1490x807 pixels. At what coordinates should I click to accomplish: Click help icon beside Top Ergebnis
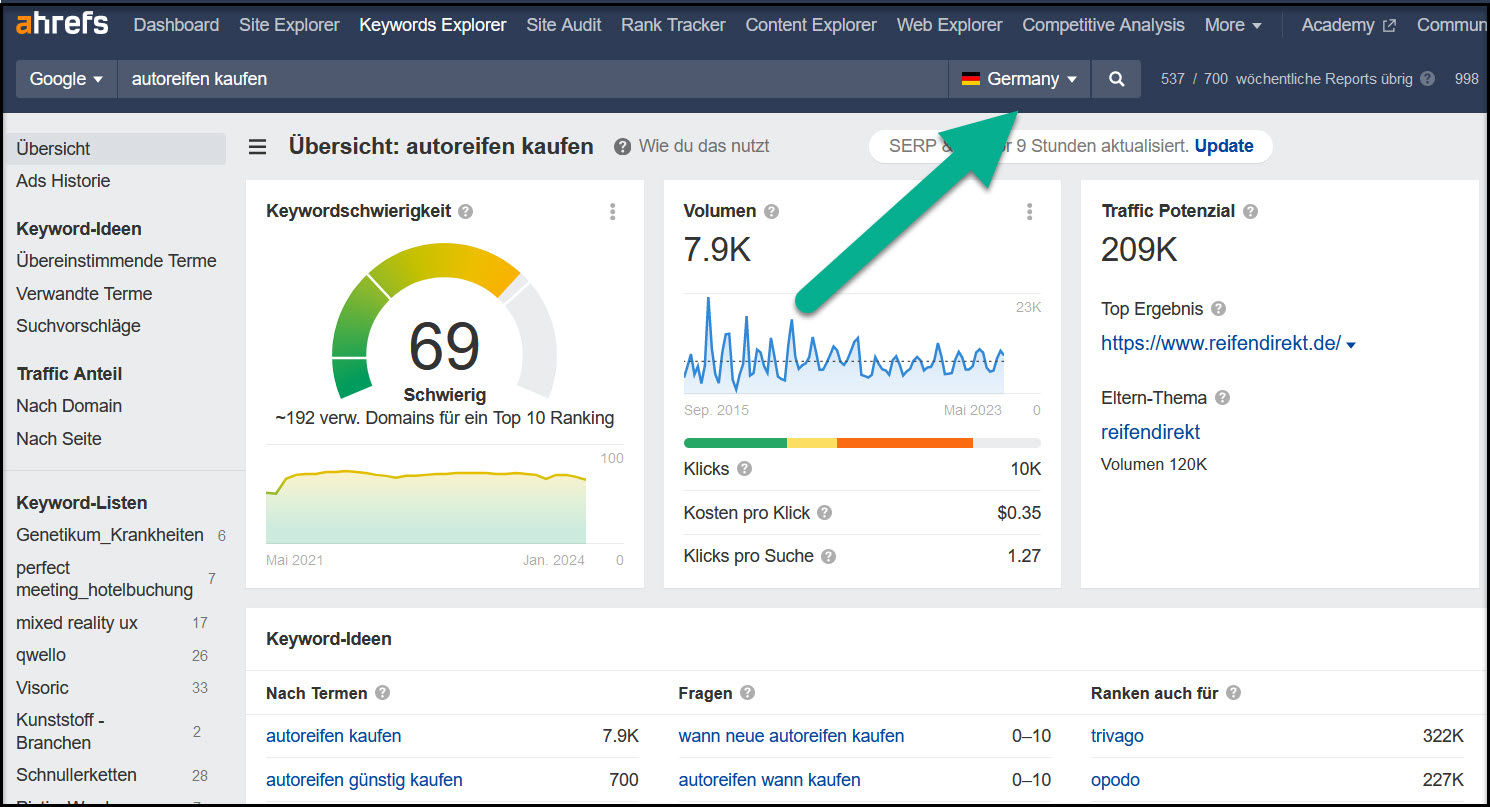point(1218,309)
